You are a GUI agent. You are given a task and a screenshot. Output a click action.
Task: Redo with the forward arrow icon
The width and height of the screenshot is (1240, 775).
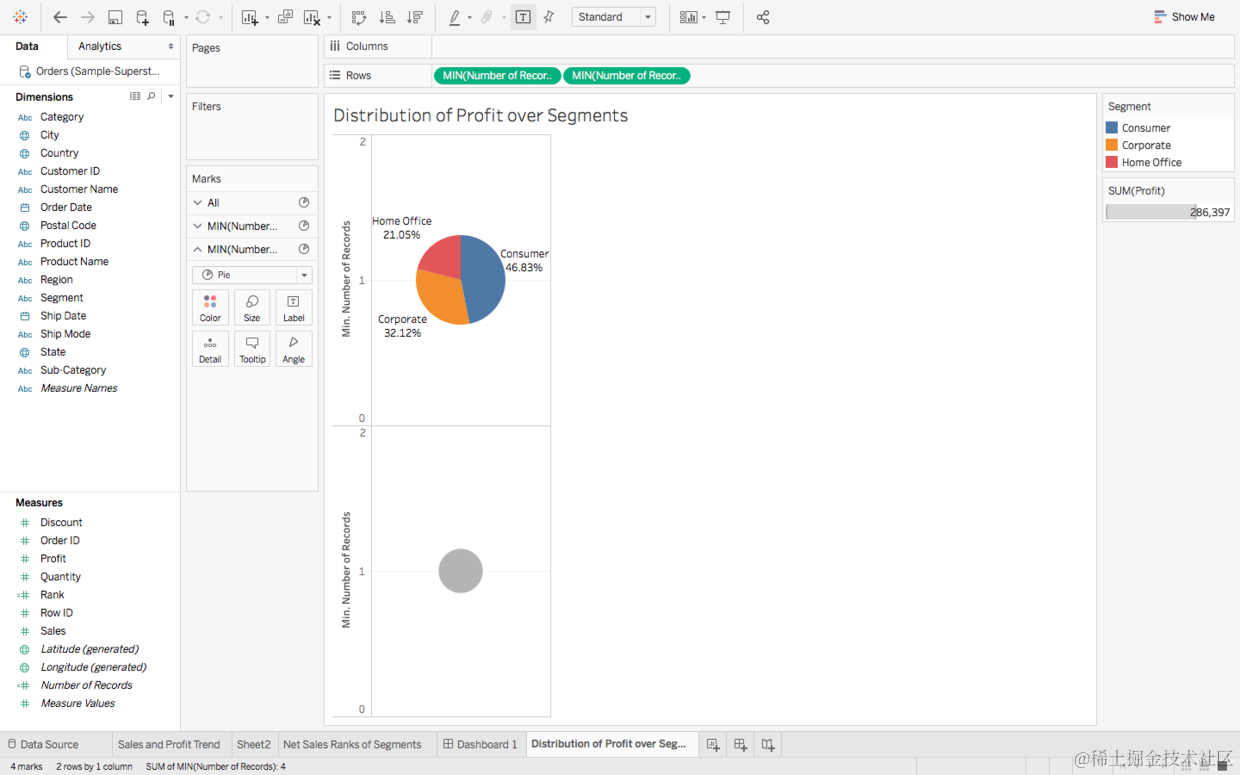[x=88, y=17]
